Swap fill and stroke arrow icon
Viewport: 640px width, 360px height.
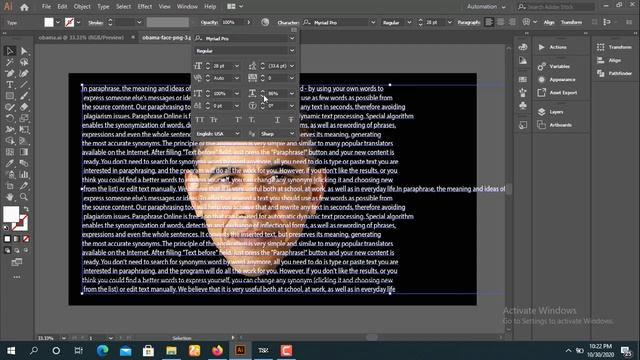[26, 209]
